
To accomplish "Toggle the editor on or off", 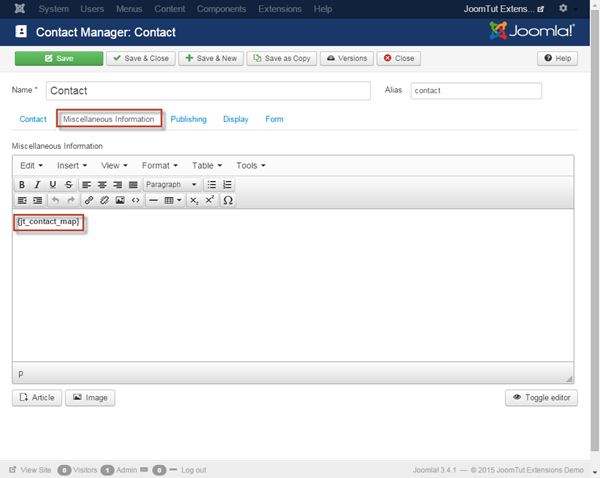I will coord(541,398).
